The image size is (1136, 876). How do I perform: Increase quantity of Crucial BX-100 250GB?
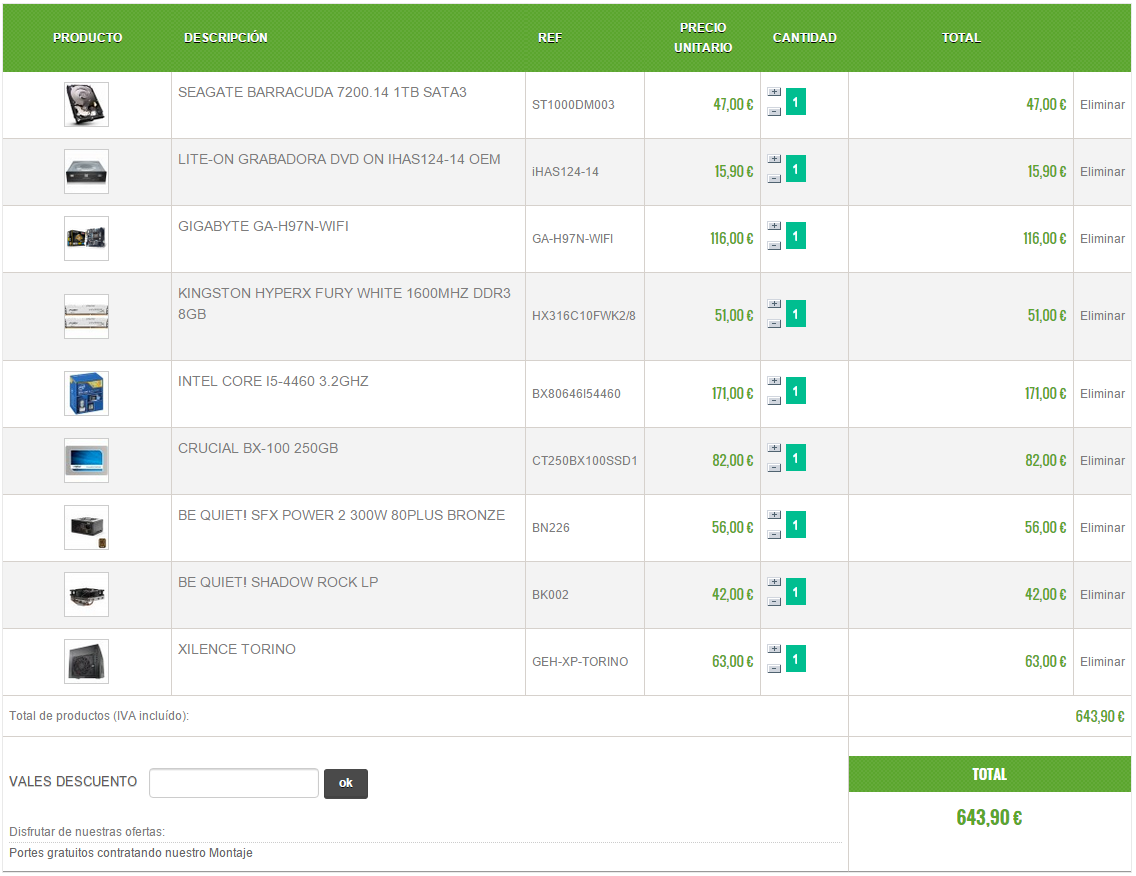[x=774, y=448]
